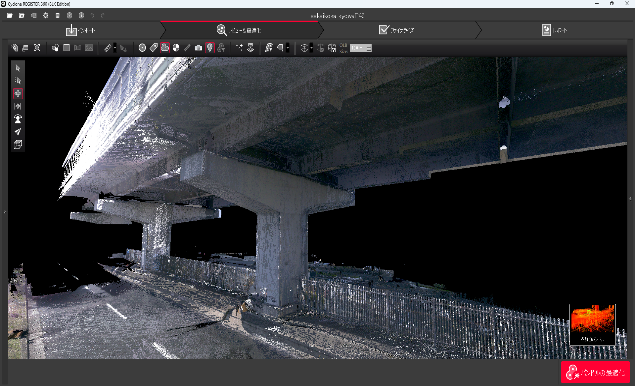Open the dropdown arrow beside the ruler tool

coord(115,48)
